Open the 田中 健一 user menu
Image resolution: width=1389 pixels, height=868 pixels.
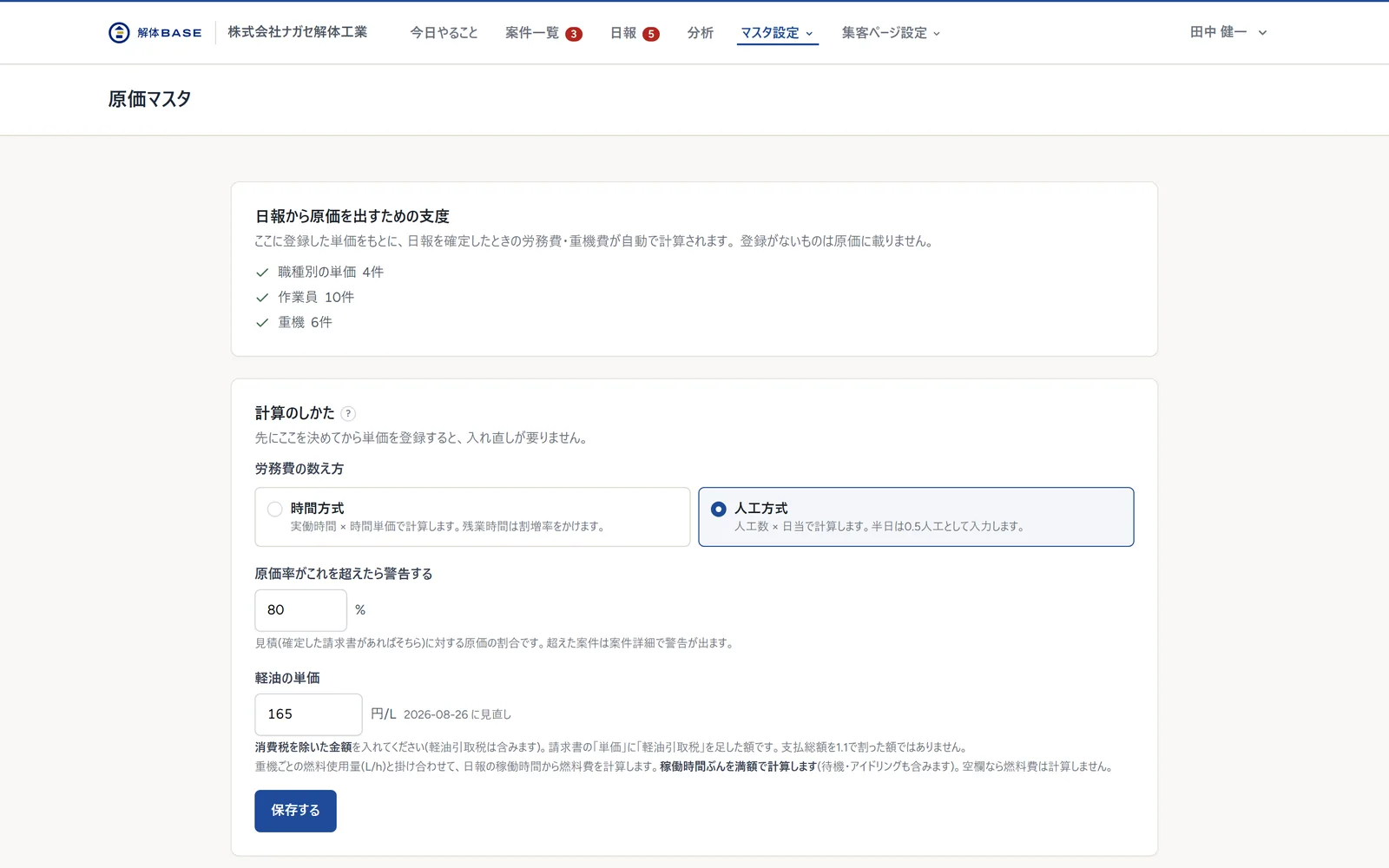pyautogui.click(x=1228, y=32)
